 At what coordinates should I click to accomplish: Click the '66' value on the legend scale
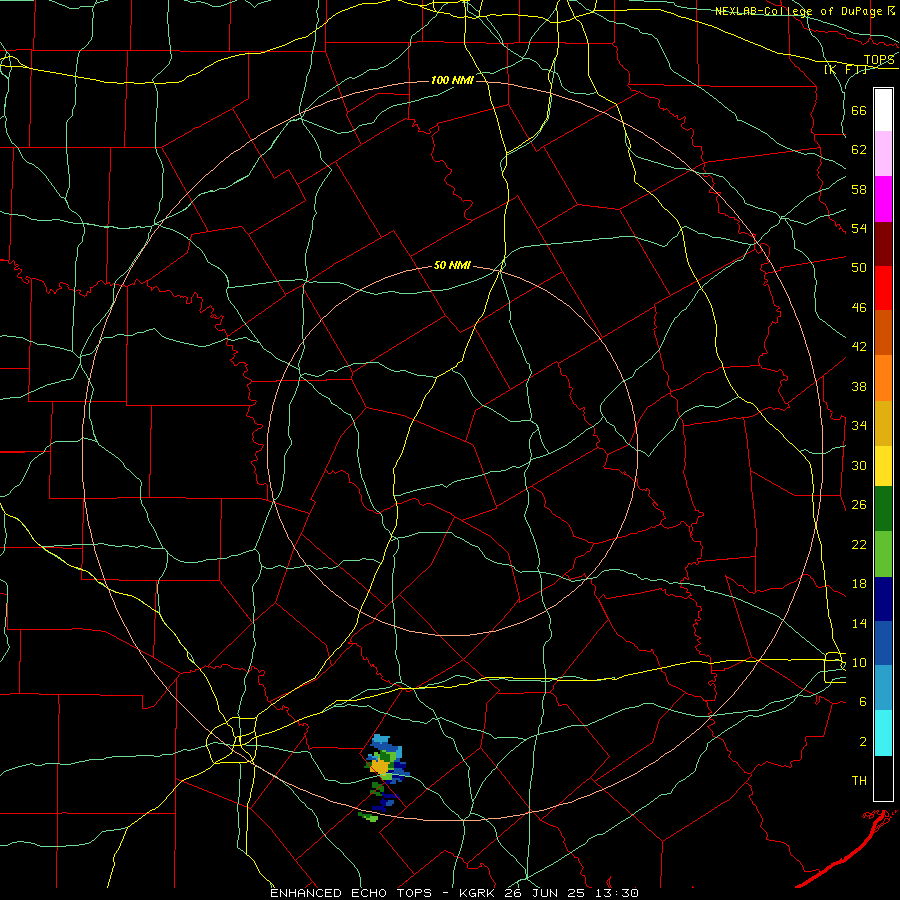point(859,110)
